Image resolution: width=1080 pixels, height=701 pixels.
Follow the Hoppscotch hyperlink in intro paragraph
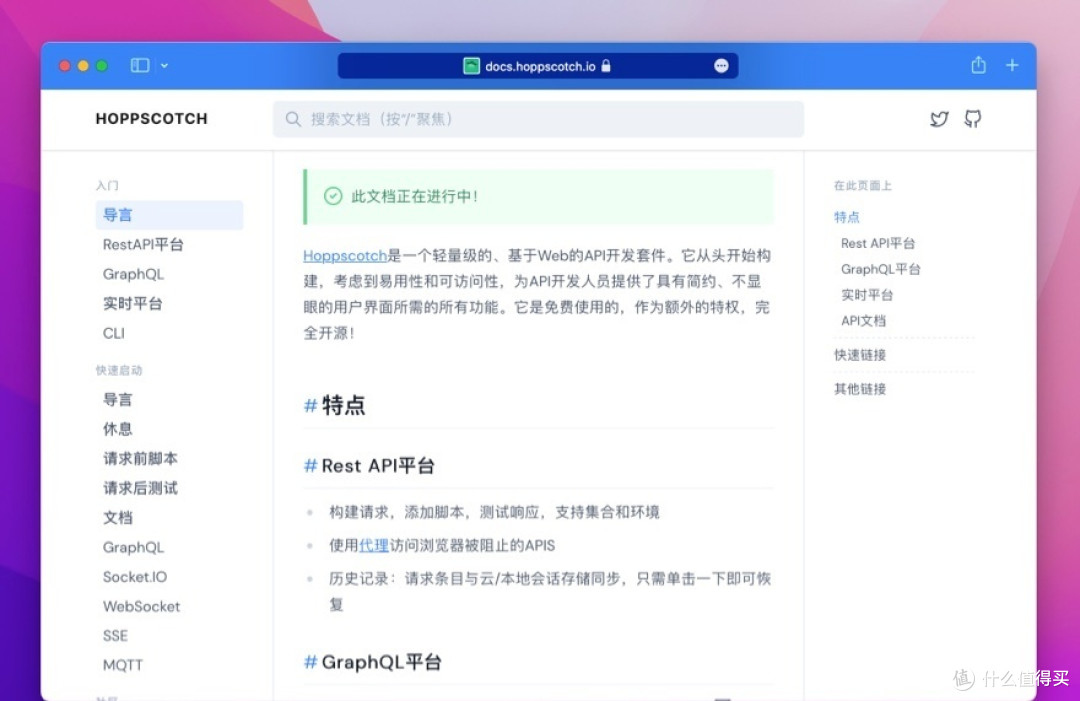click(x=344, y=255)
